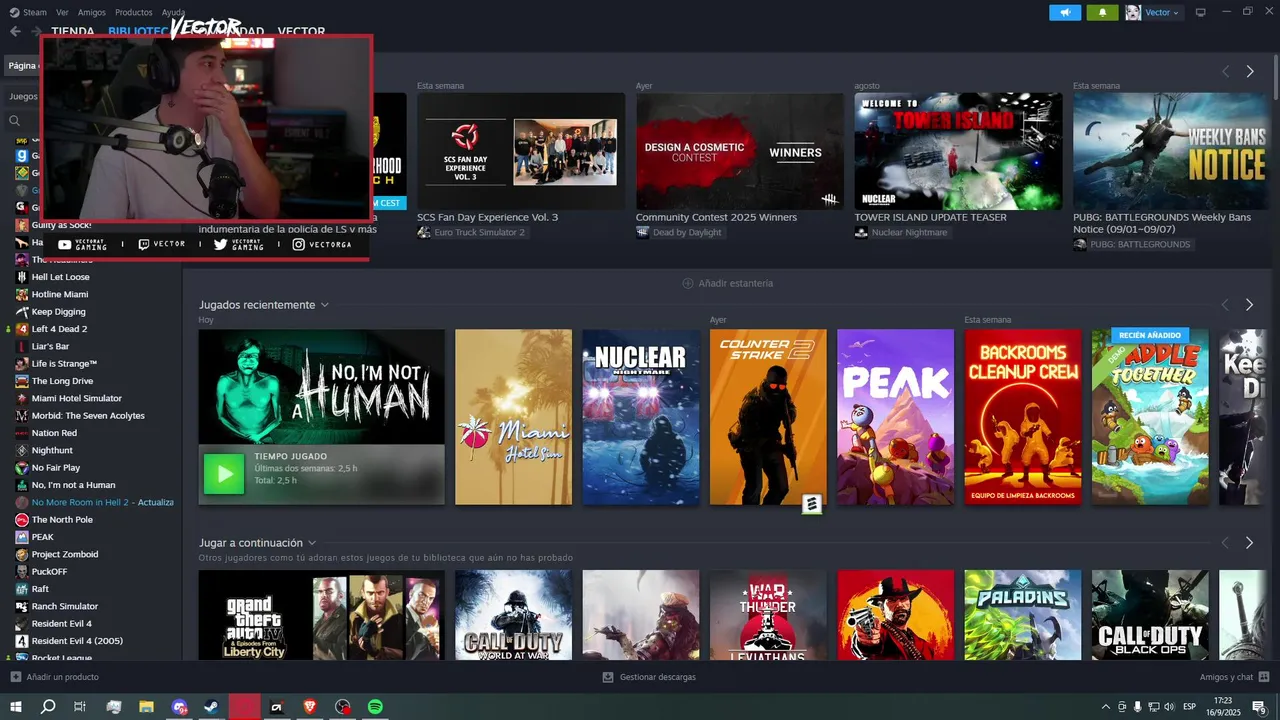Viewport: 1280px width, 720px height.
Task: Open the SCS Fan Day Experience thumbnail
Action: tap(521, 151)
